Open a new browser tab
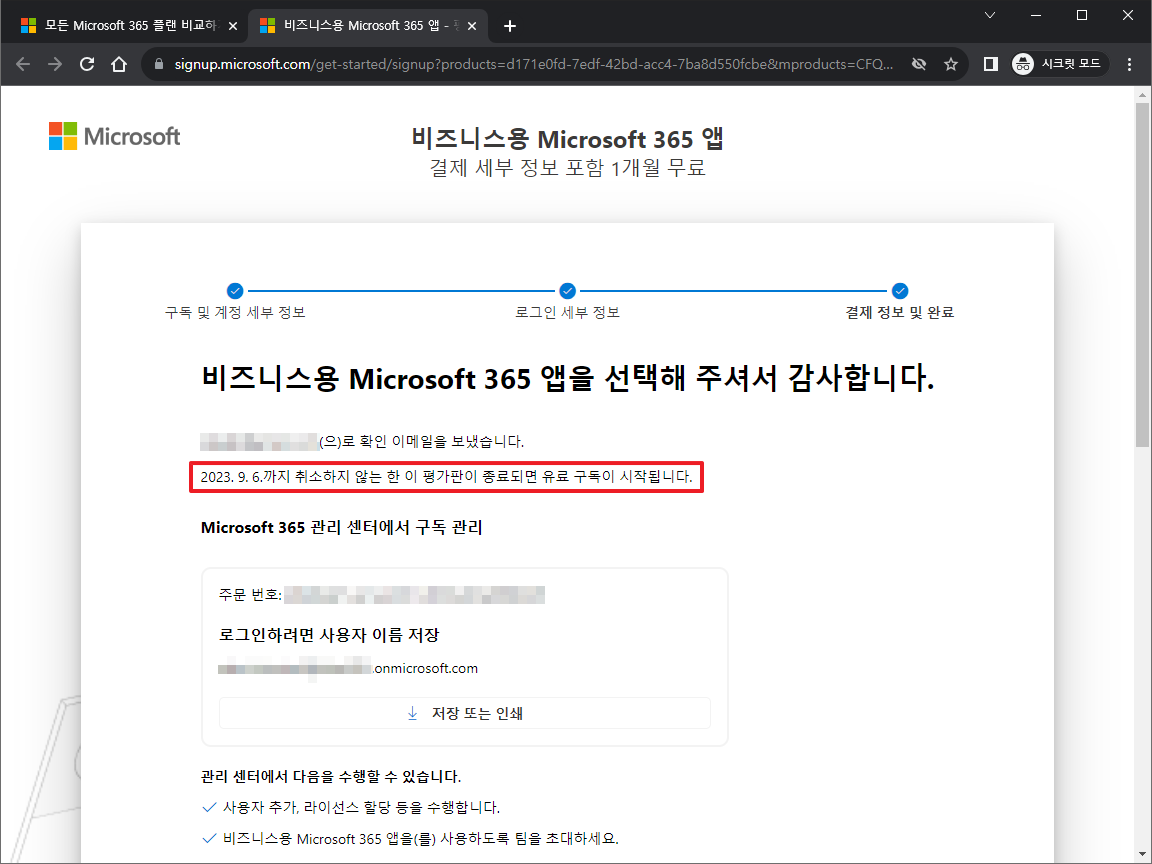 510,26
